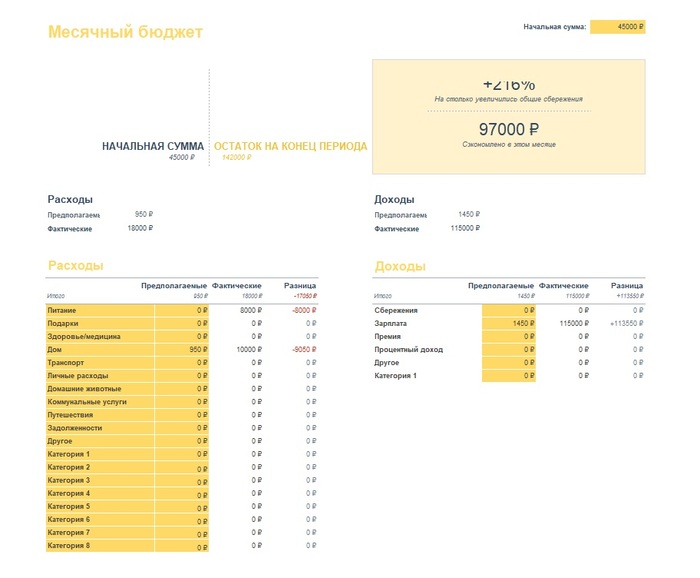700x578 pixels.
Task: Select the Личные расходы category cell
Action: [x=100, y=375]
